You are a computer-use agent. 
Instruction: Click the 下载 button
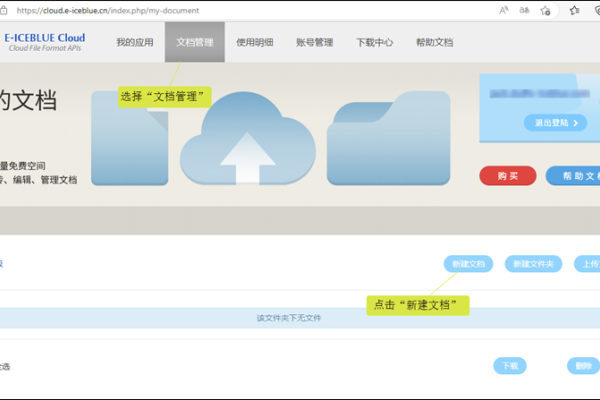coord(510,366)
